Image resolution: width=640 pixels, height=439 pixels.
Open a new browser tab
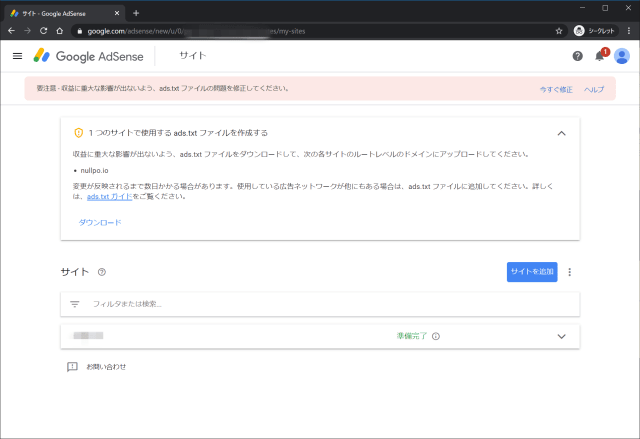pos(136,13)
